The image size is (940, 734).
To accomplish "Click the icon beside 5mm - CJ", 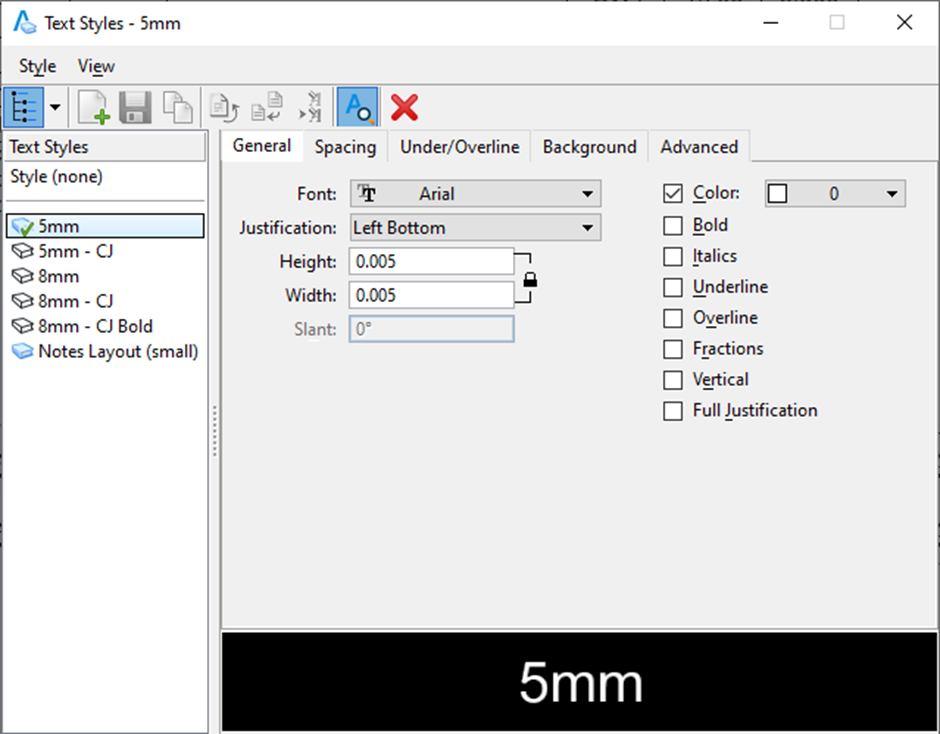I will (x=23, y=251).
